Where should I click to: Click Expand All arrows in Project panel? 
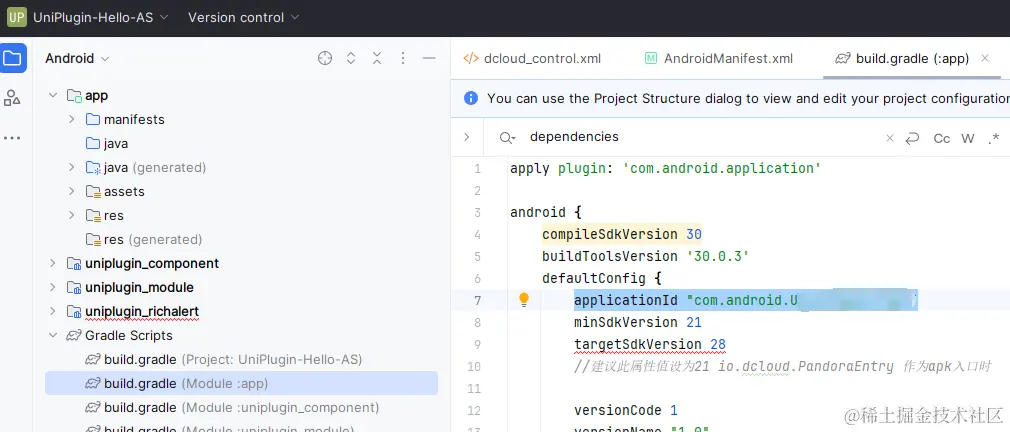[x=351, y=59]
